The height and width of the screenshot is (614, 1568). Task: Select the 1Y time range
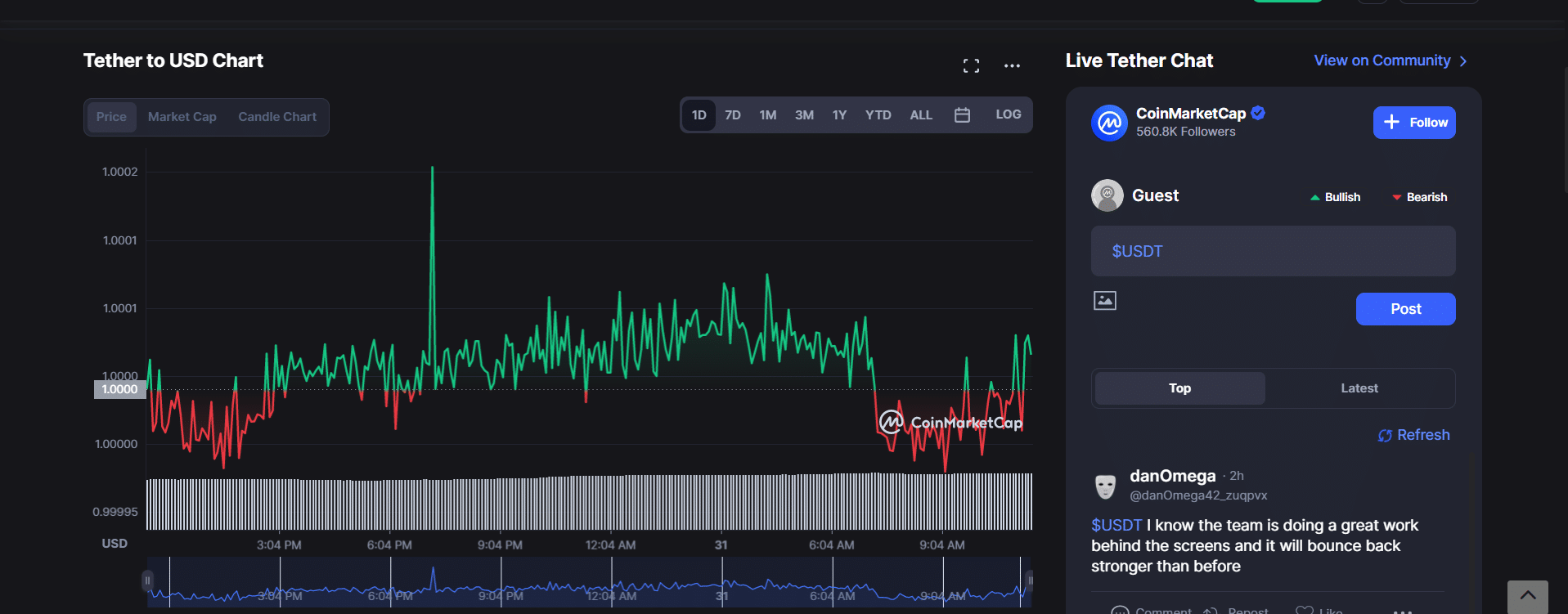tap(839, 115)
